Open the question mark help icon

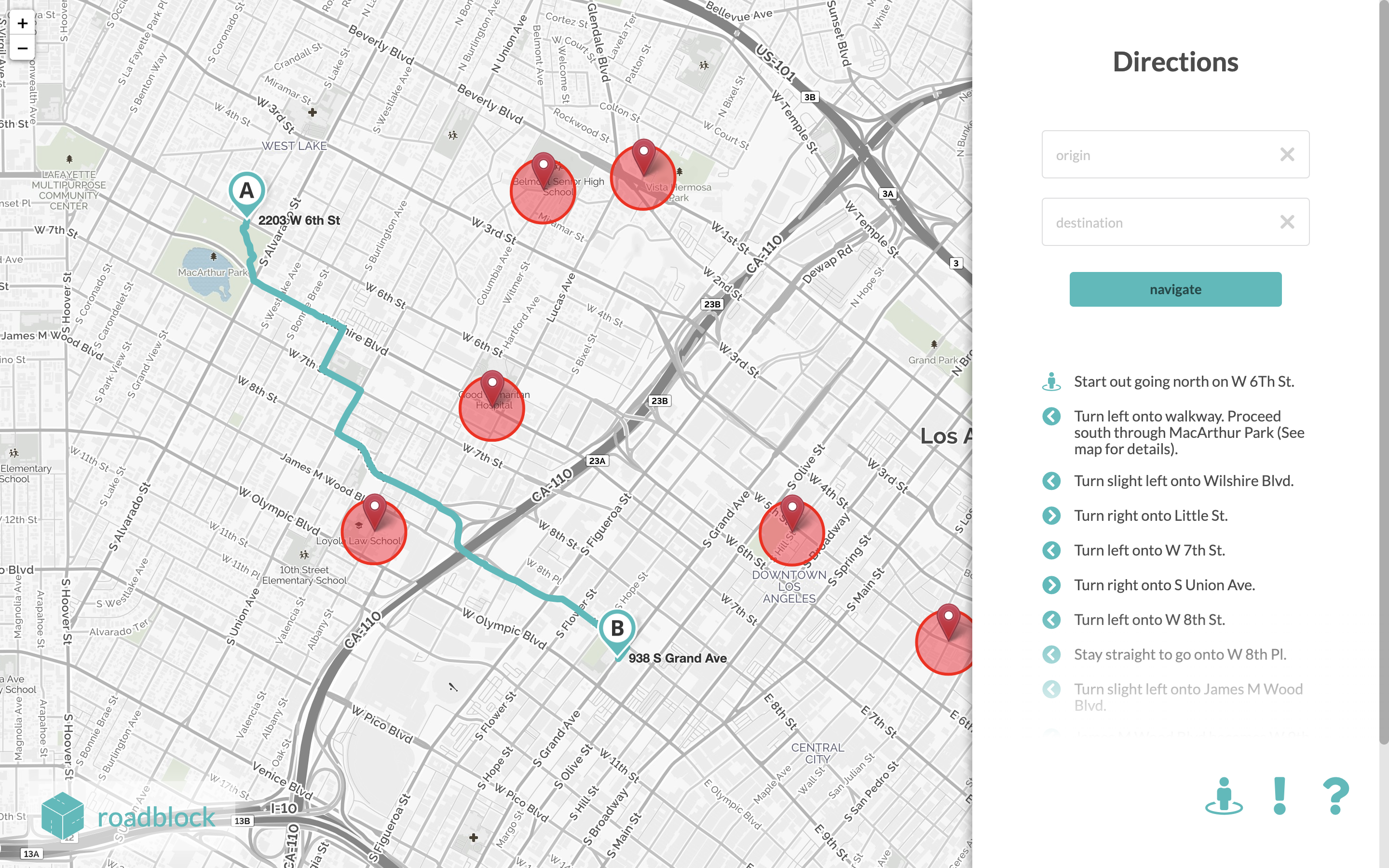pos(1335,796)
